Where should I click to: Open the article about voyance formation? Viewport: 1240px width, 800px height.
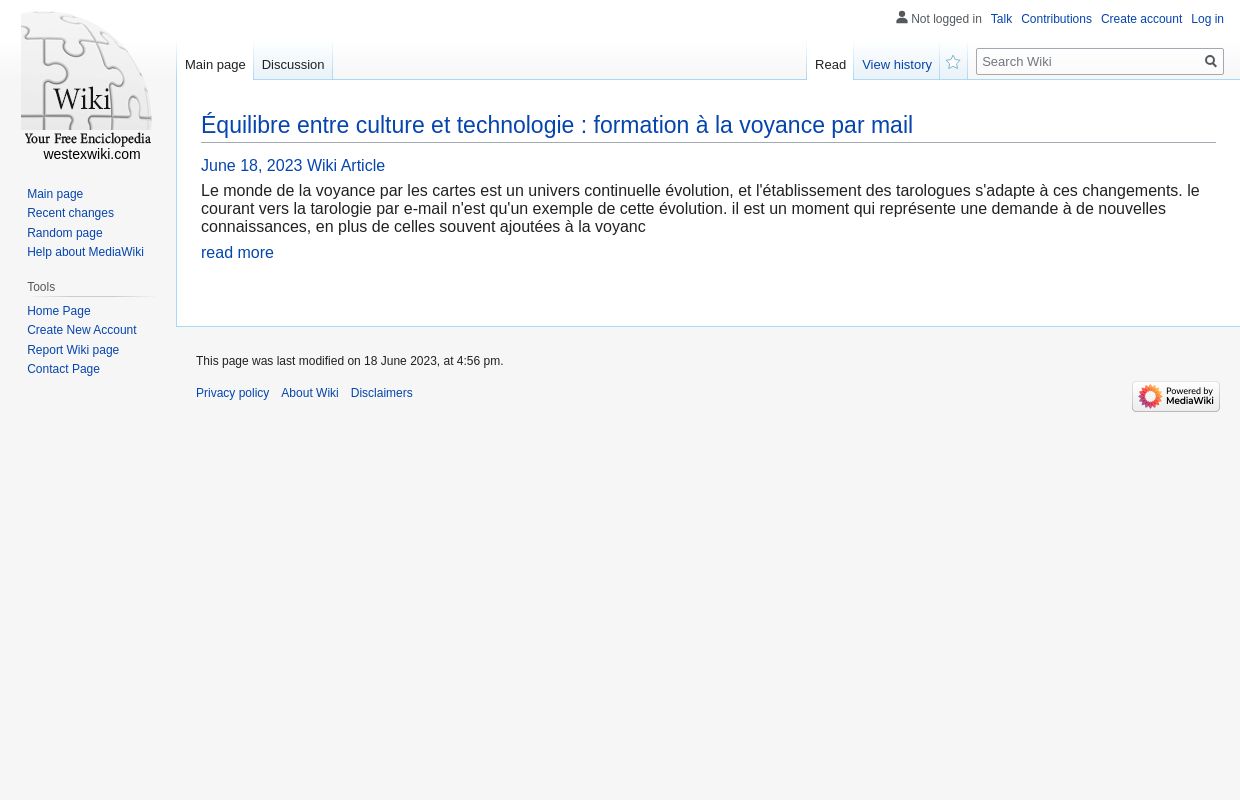click(x=557, y=125)
